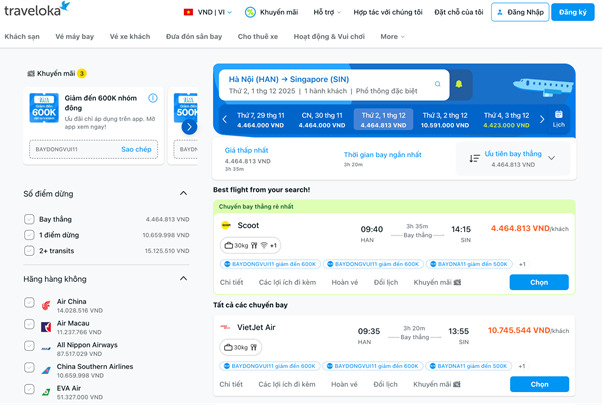Click the VietJet Air logo

[225, 327]
